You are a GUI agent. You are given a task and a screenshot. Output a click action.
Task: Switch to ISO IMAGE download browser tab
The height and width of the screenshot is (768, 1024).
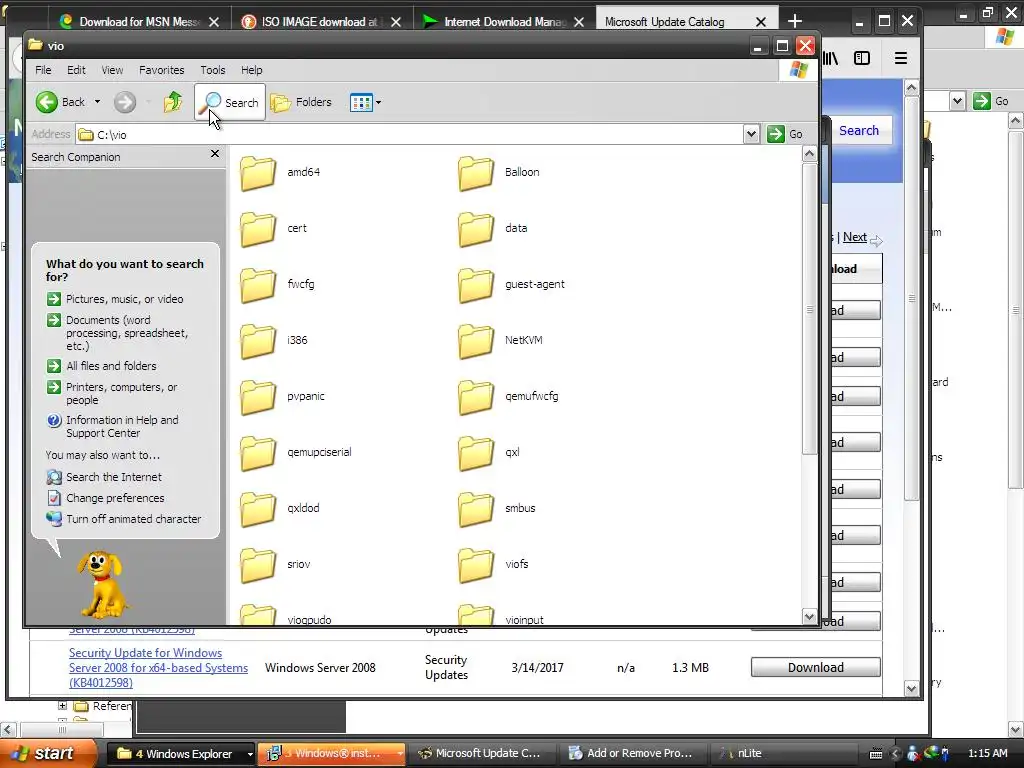(321, 22)
